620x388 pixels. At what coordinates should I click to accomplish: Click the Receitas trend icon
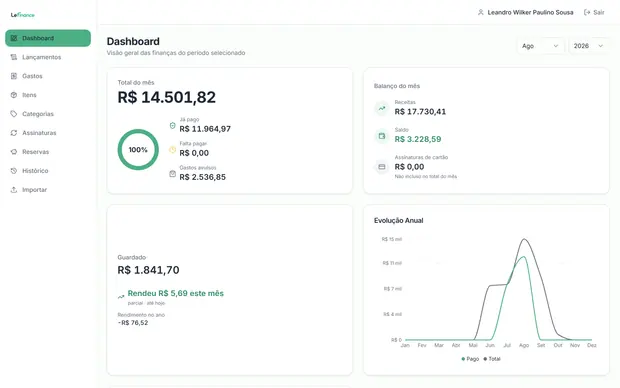(382, 108)
